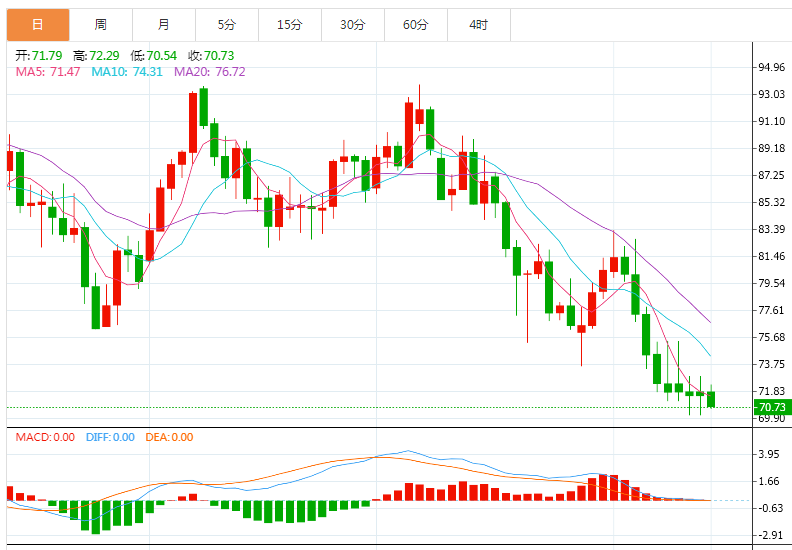Viewport: 792px width, 550px height.
Task: Click the 79.54 price axis label
Action: point(772,283)
